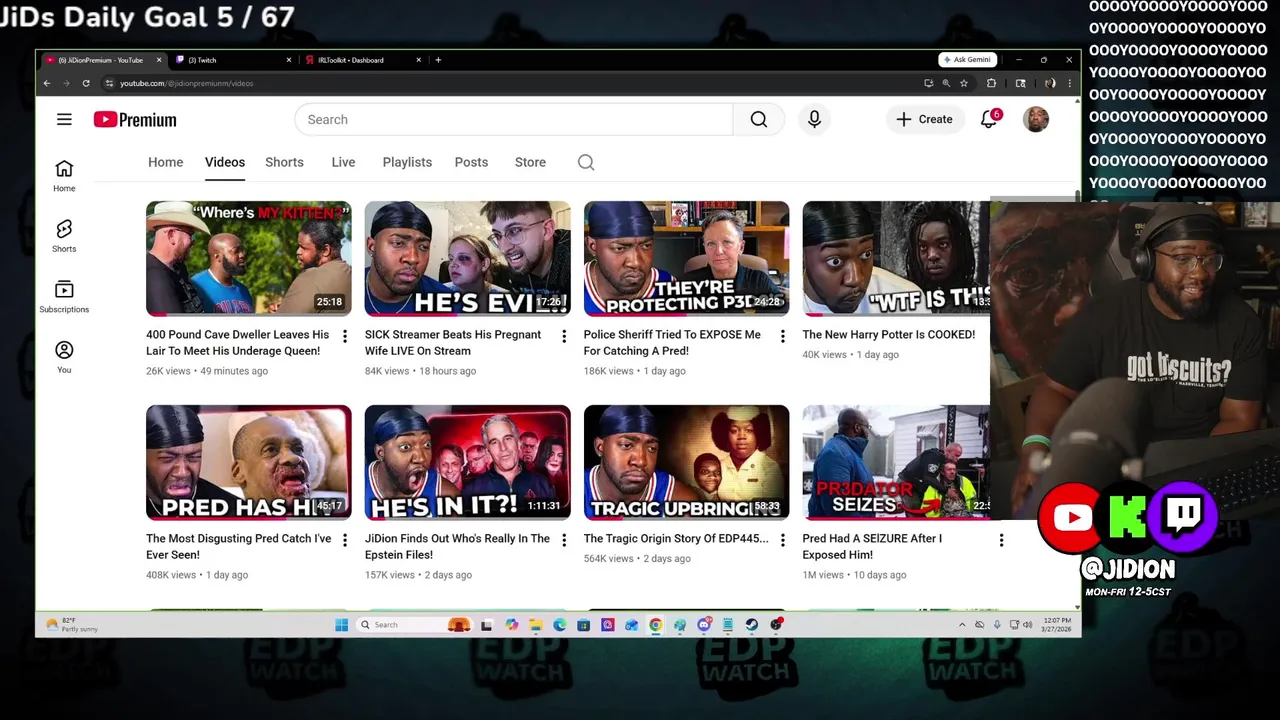Open JiDion Finds Out Epstein Files title

click(x=457, y=547)
